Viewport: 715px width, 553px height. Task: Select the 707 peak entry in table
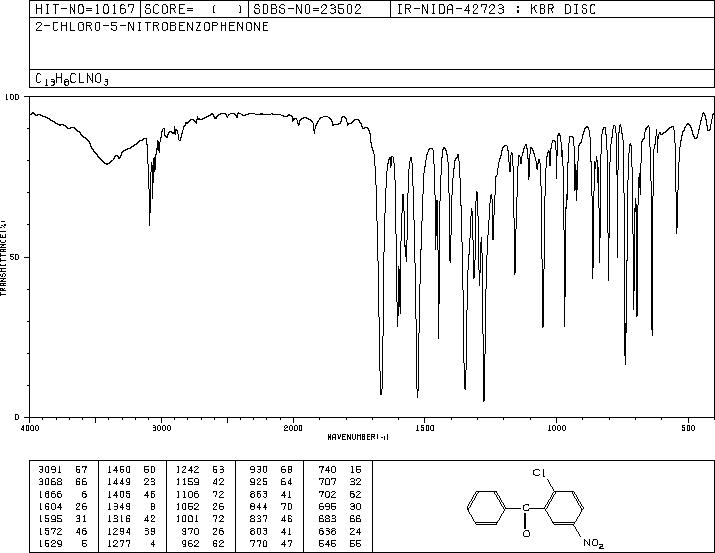[340, 482]
